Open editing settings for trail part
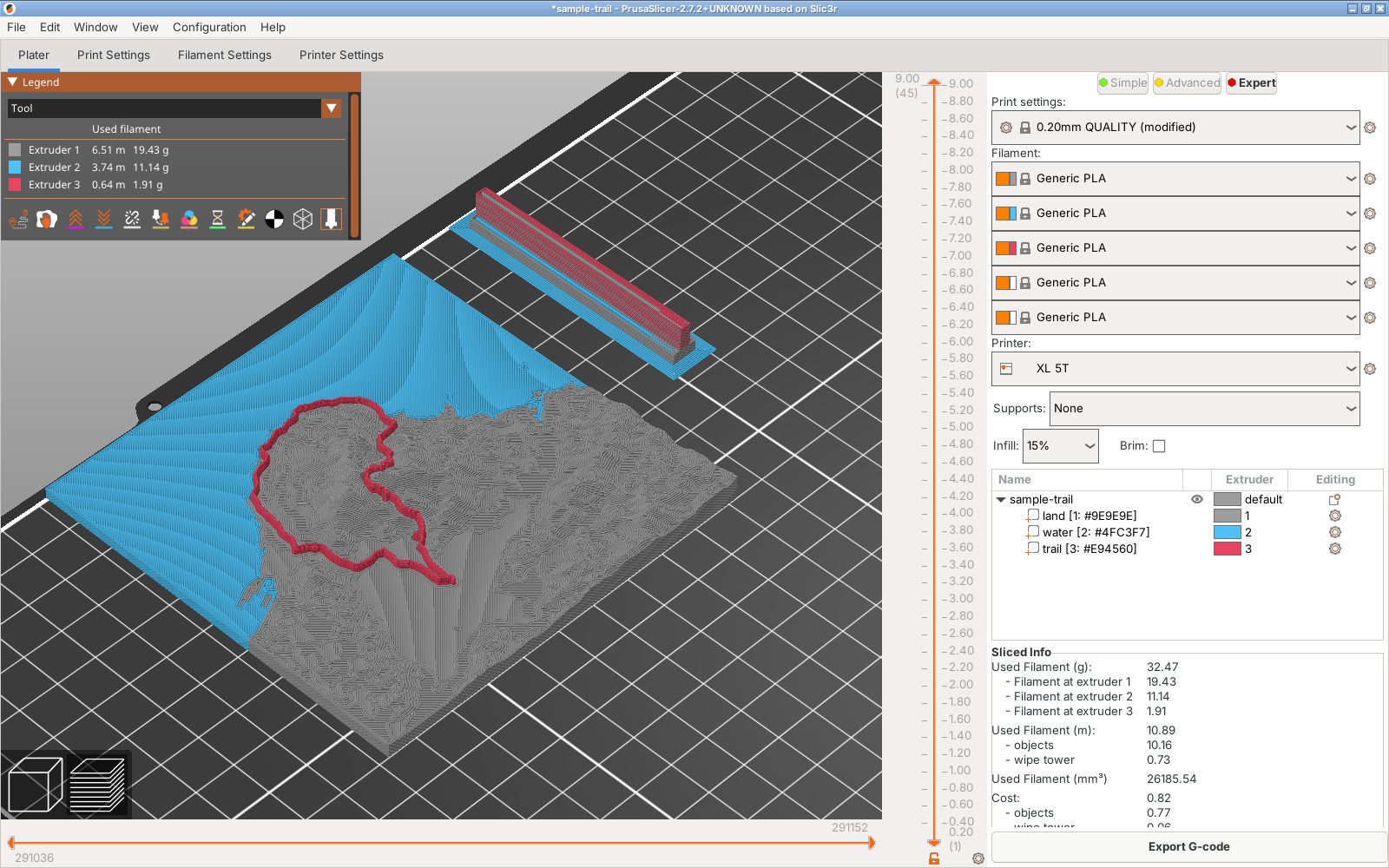Image resolution: width=1389 pixels, height=868 pixels. pos(1335,549)
